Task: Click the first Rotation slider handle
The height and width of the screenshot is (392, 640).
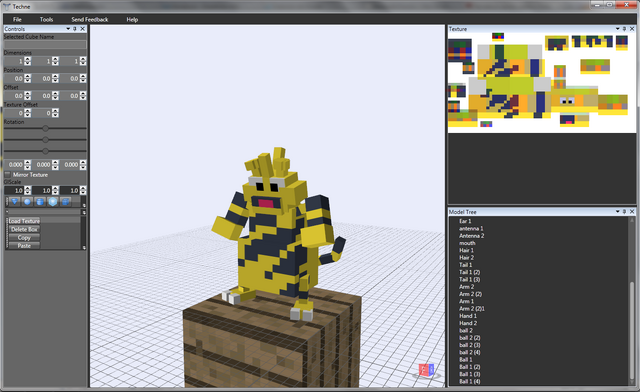Action: coord(45,128)
